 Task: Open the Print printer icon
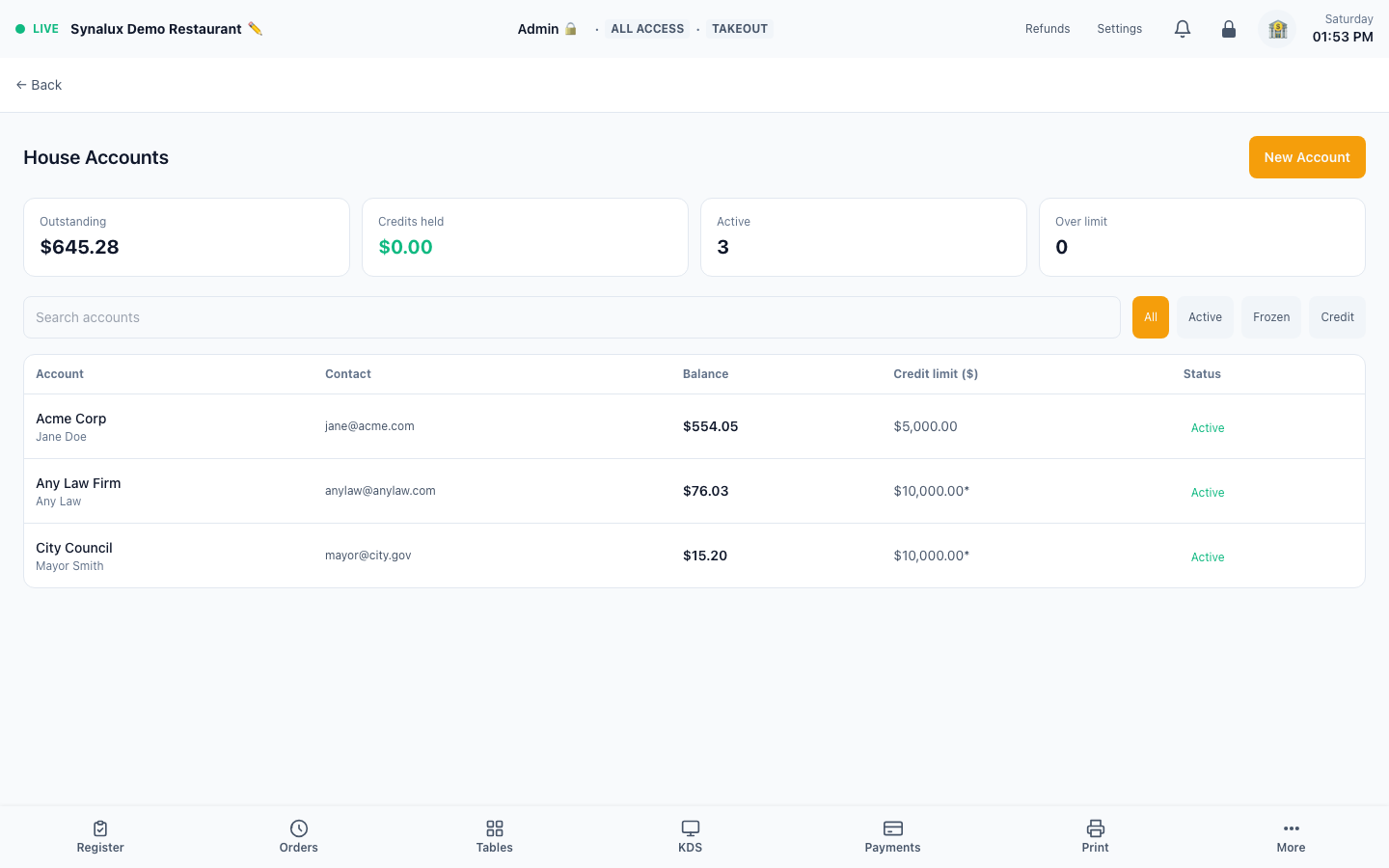(1096, 828)
